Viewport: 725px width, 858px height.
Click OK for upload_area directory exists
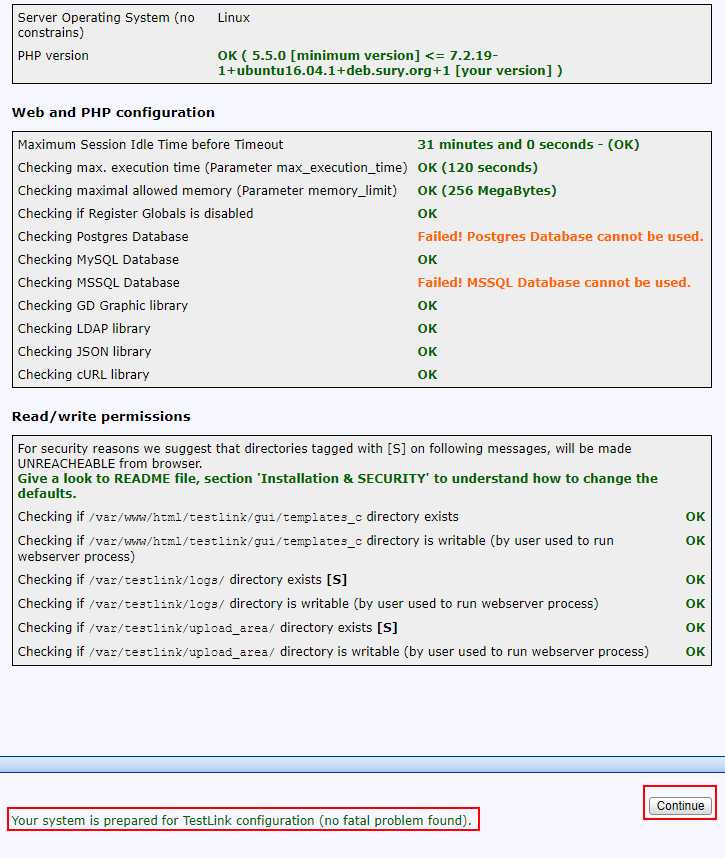695,628
